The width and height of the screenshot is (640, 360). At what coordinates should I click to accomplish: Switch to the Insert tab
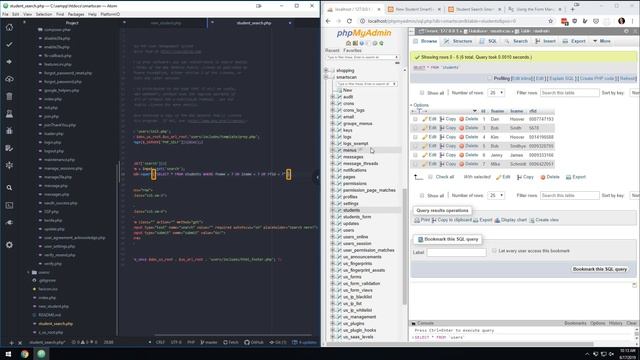click(545, 41)
